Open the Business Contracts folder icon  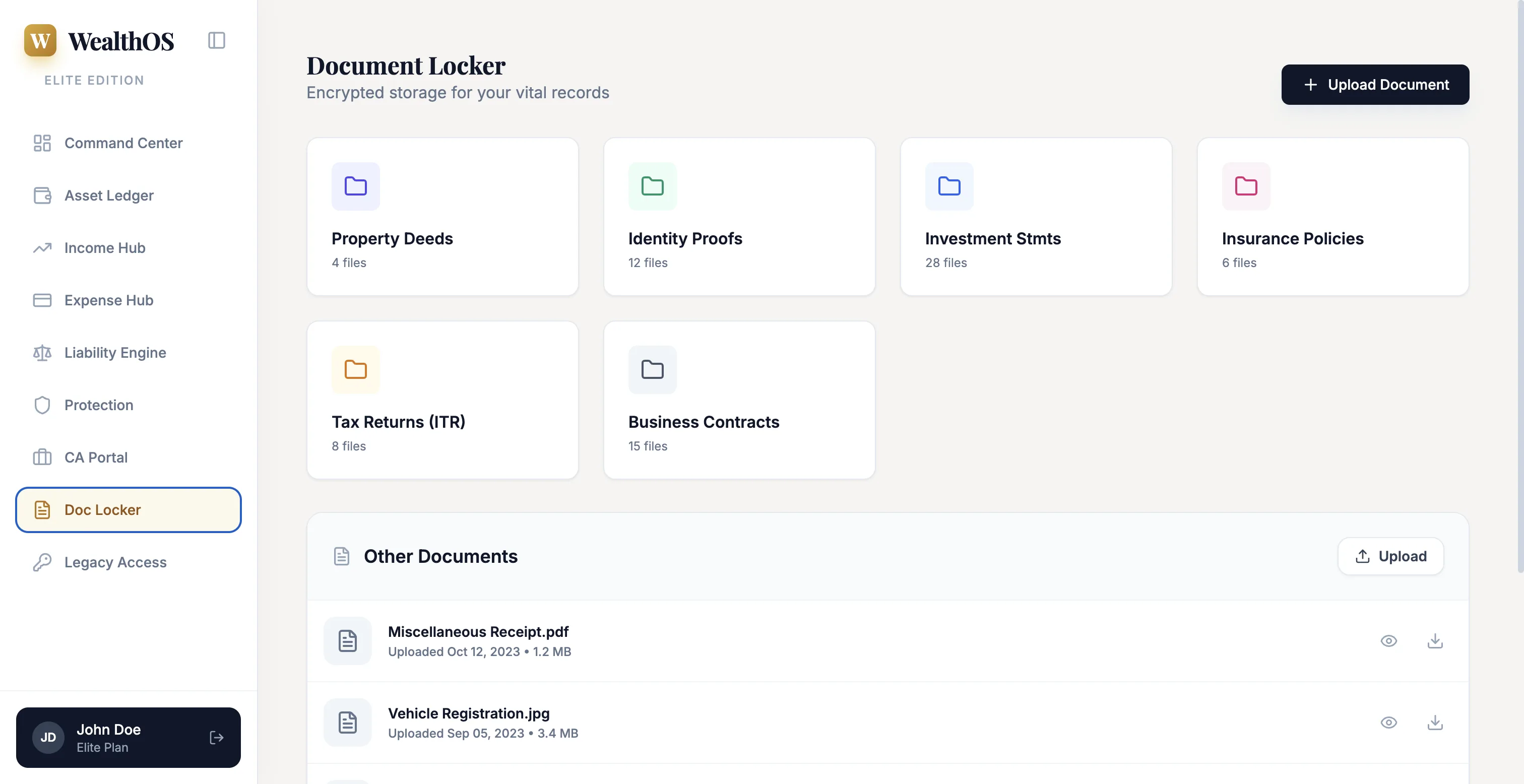point(653,370)
